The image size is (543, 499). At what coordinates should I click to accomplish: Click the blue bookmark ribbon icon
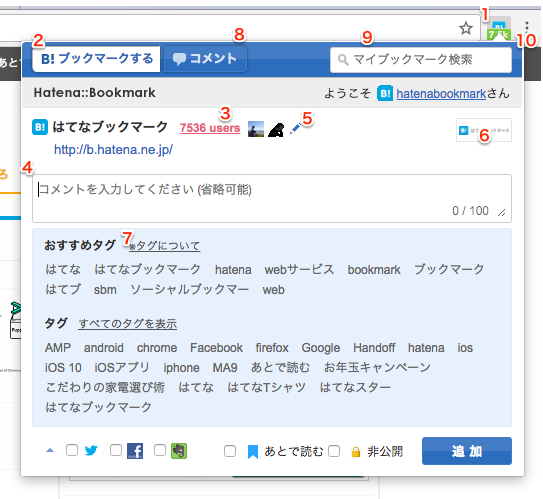pos(253,452)
